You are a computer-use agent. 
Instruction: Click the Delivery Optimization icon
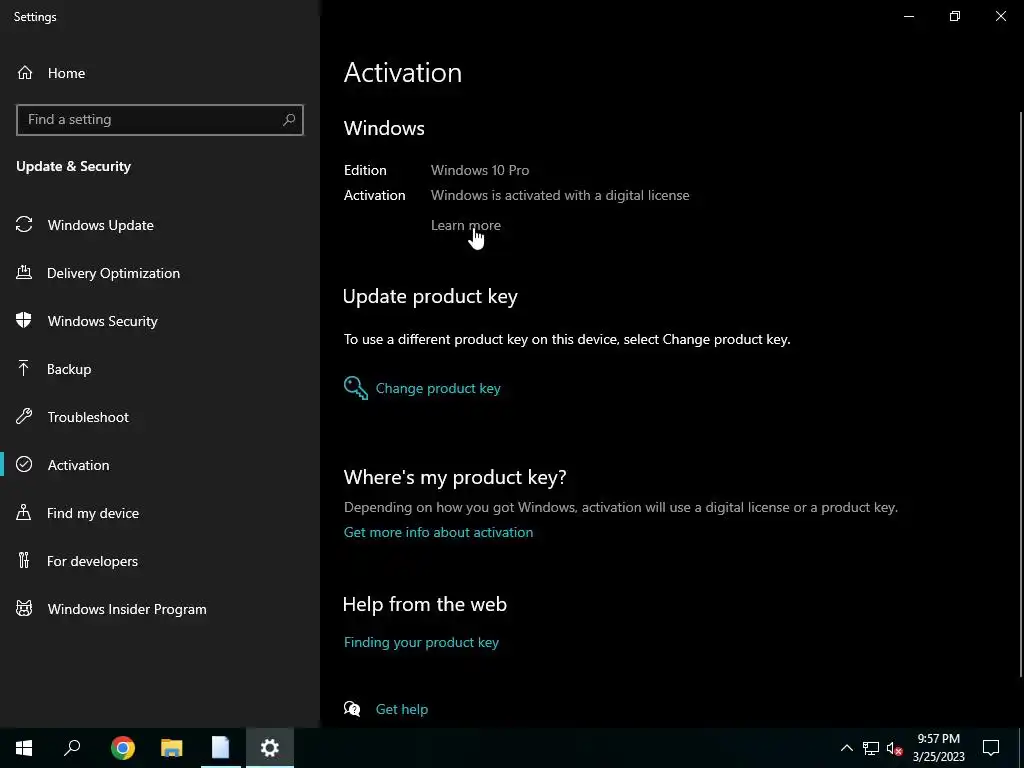point(24,273)
